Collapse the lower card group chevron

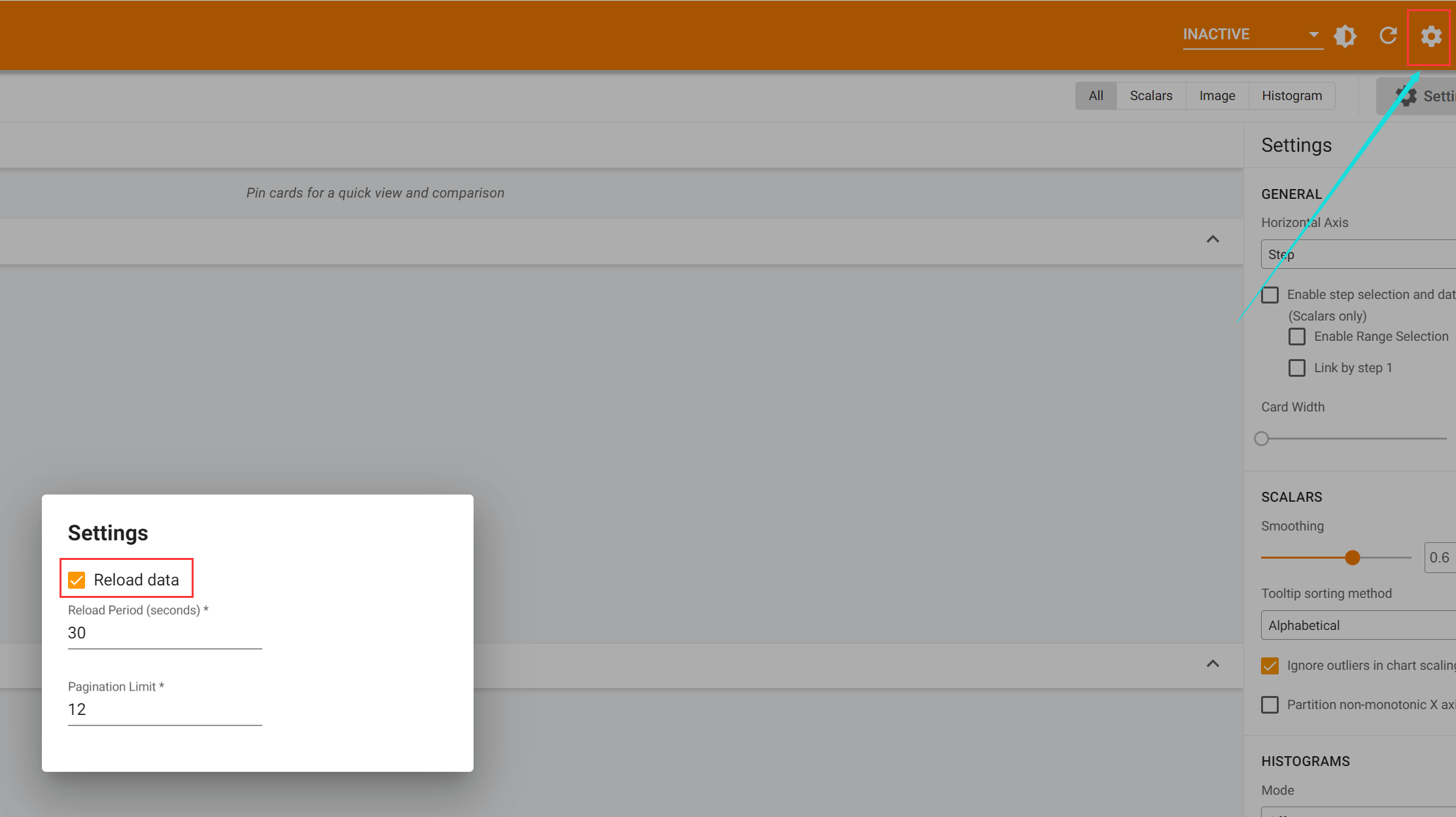coord(1213,664)
